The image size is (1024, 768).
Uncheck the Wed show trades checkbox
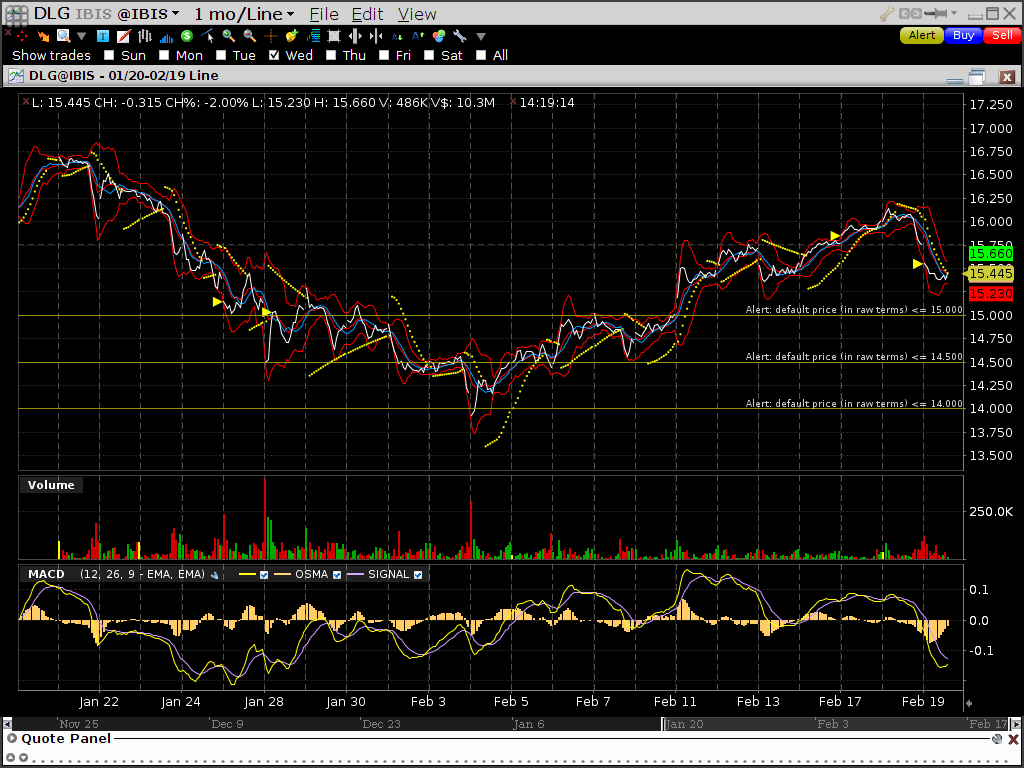274,56
